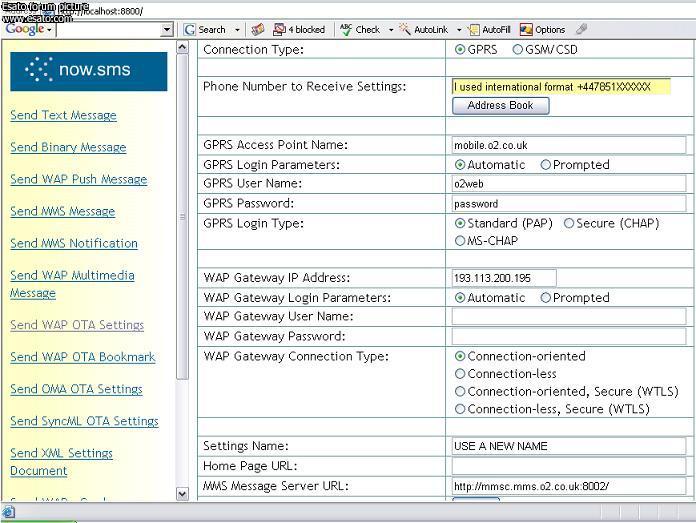Select GSM/CSD connection type
The image size is (696, 523).
click(x=518, y=49)
